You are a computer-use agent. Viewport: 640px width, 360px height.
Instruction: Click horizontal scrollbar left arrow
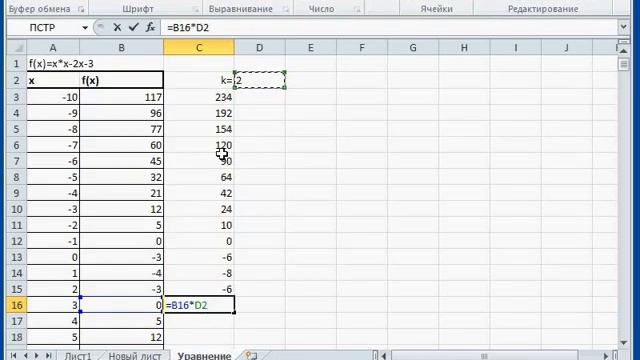click(384, 356)
